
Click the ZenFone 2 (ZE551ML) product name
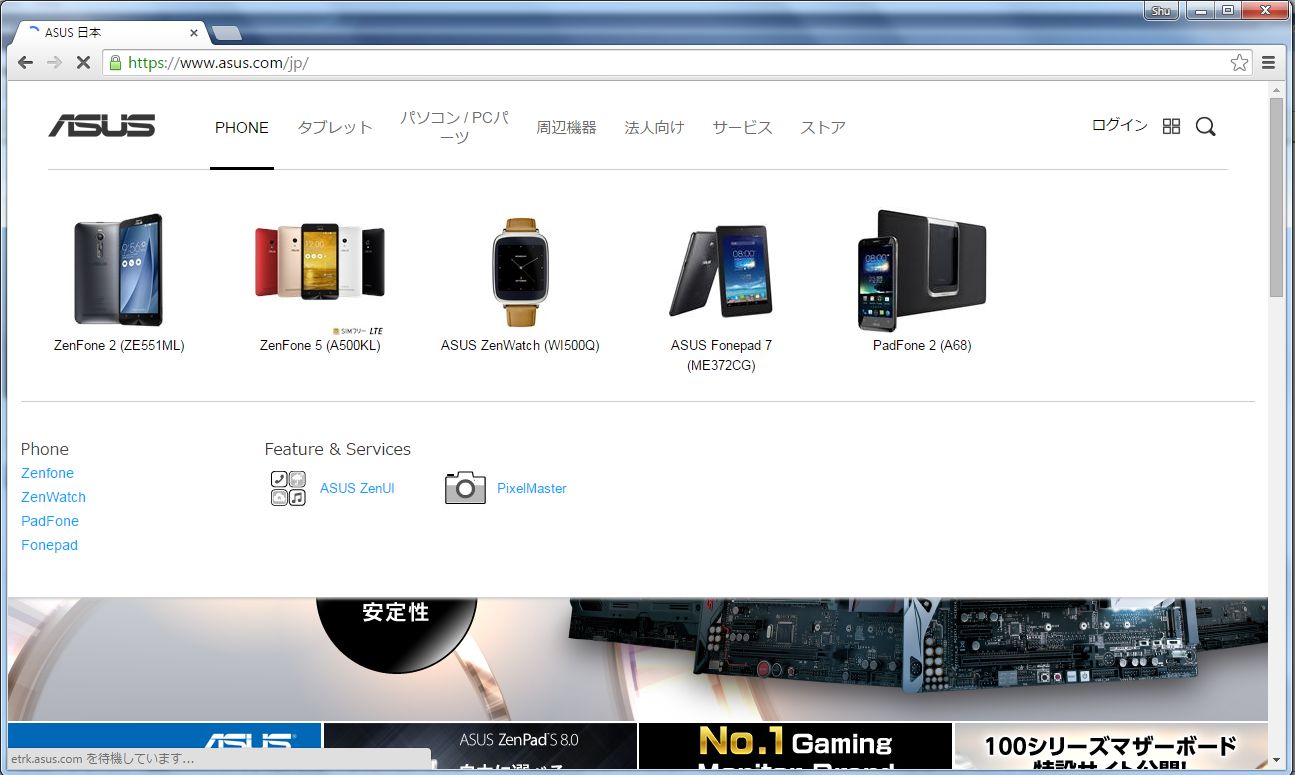[x=119, y=345]
